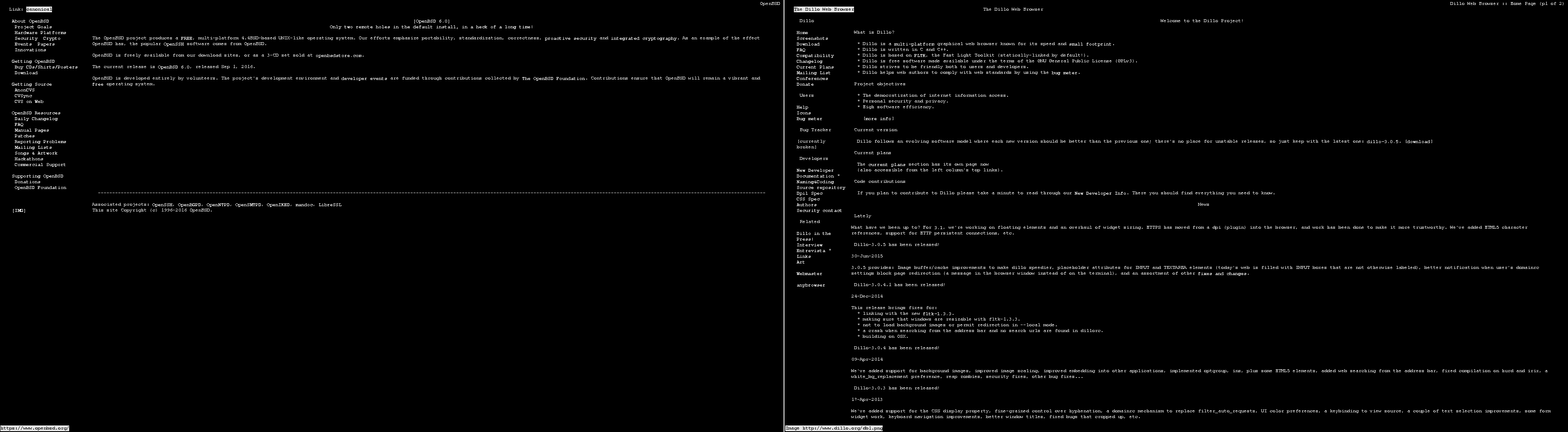Click the https://www.openbsd.org/ status bar URL
The height and width of the screenshot is (432, 1568).
(x=35, y=428)
